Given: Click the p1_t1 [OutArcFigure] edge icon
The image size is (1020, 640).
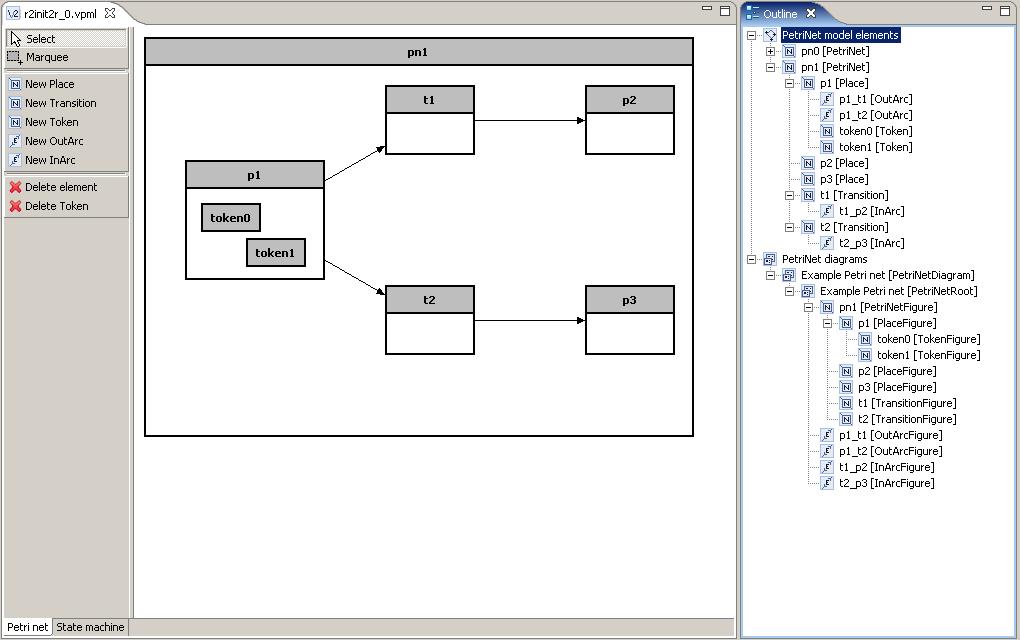Looking at the screenshot, I should point(827,435).
